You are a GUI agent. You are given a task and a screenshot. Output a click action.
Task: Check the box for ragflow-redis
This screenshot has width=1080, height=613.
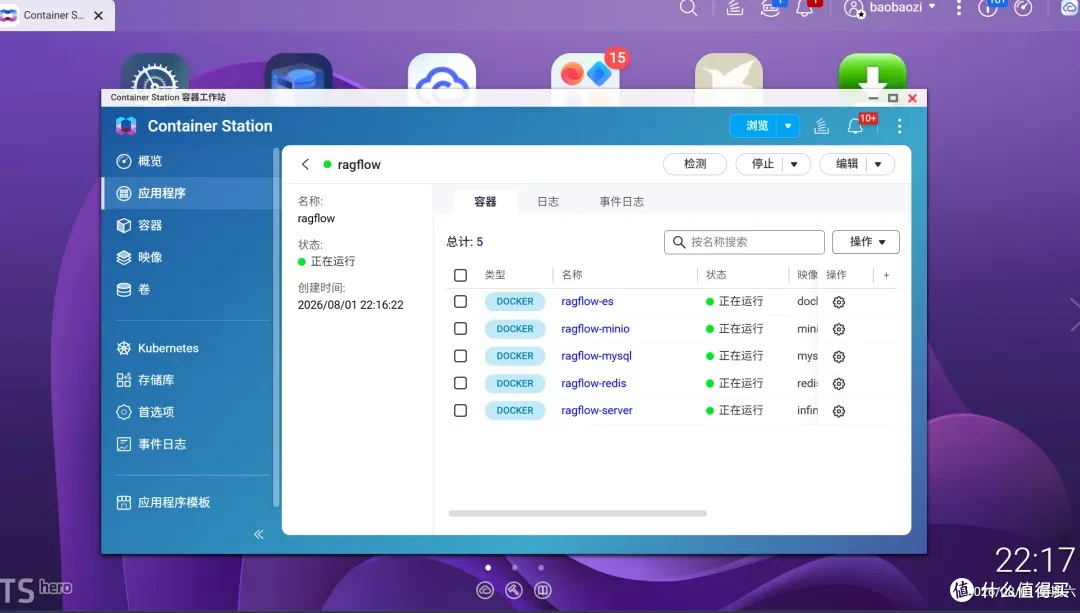(460, 383)
